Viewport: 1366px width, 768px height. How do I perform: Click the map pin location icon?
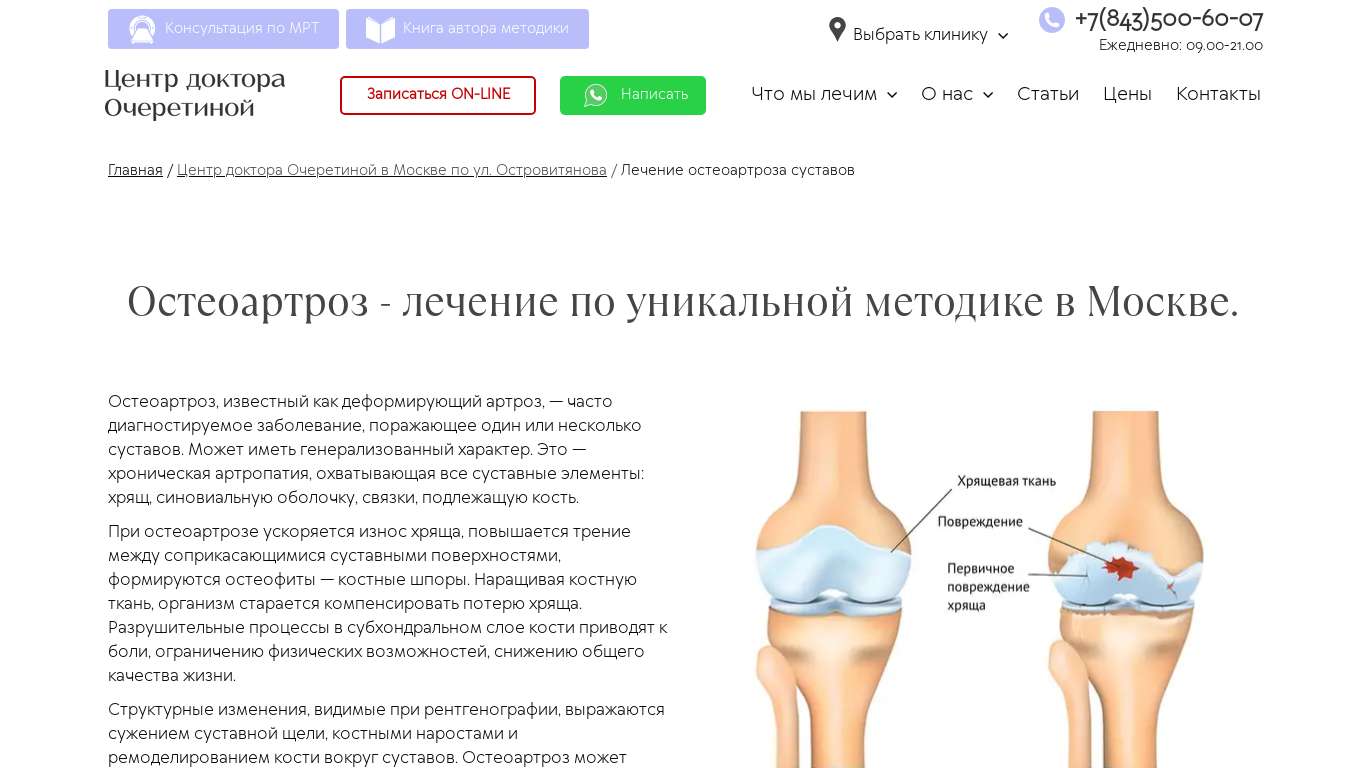point(837,30)
